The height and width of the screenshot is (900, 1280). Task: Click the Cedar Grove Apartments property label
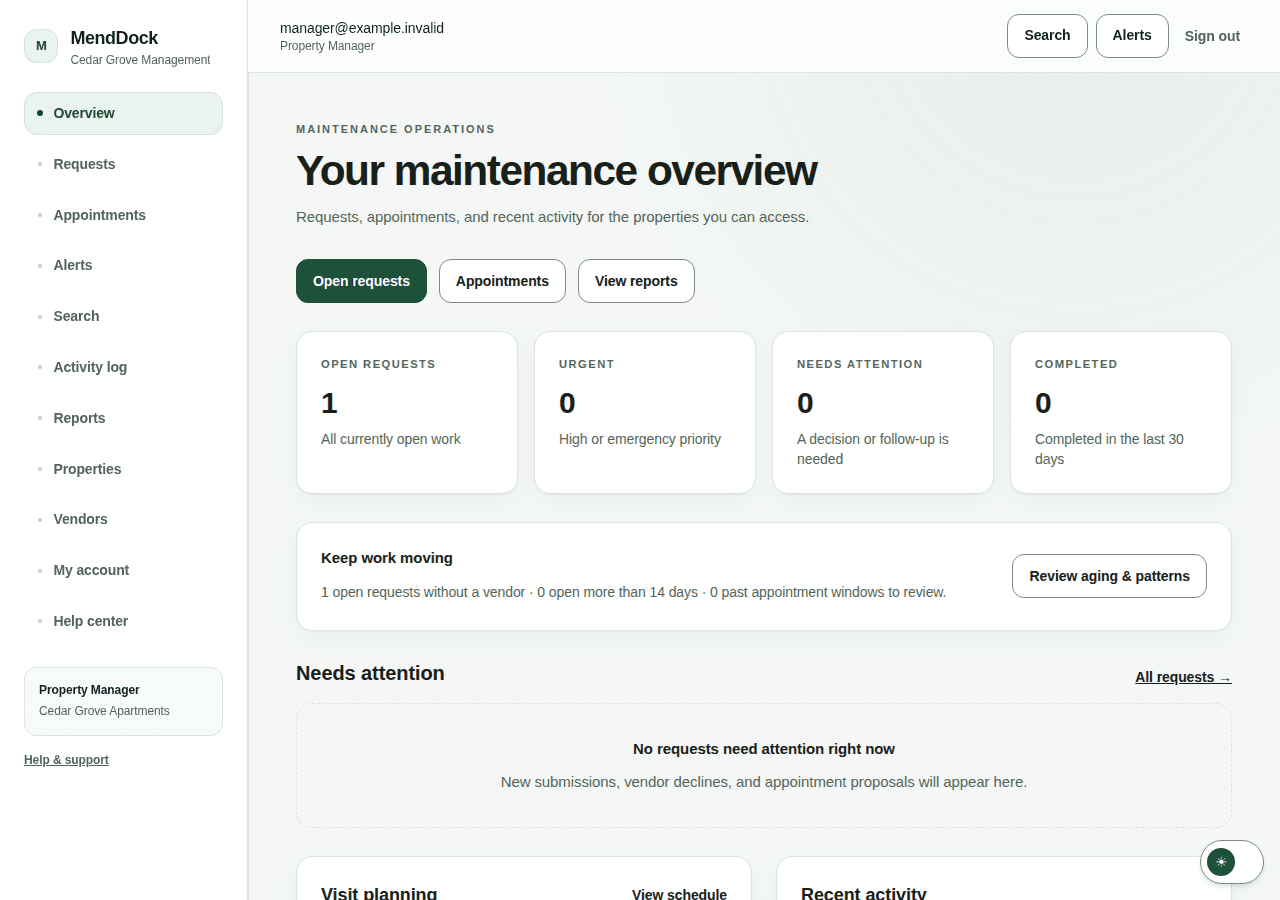(x=104, y=711)
